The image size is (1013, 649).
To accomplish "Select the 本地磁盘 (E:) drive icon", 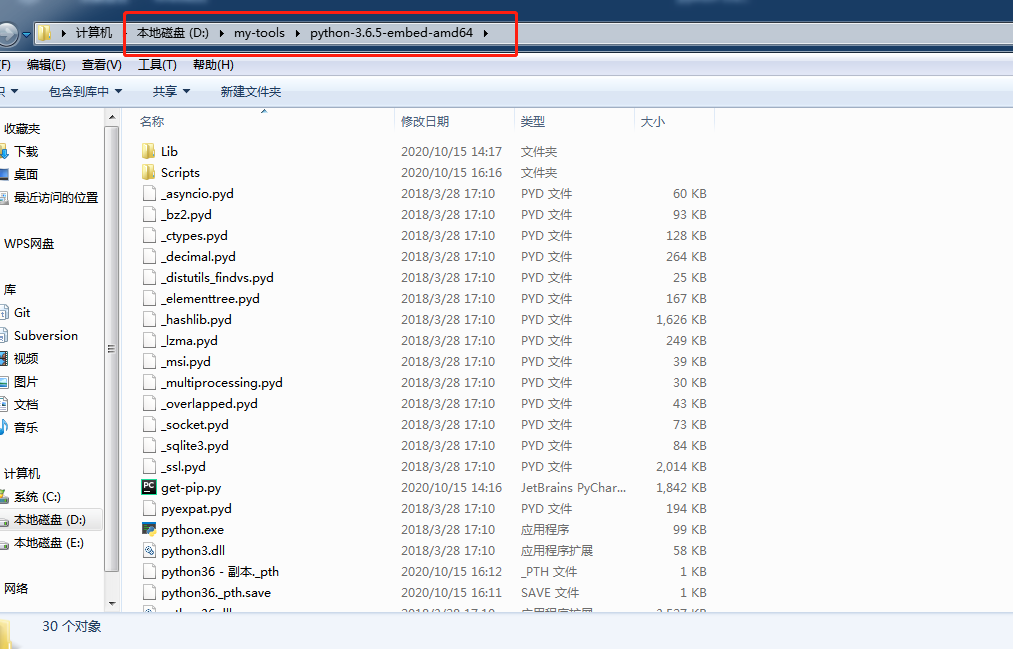I will click(x=4, y=543).
